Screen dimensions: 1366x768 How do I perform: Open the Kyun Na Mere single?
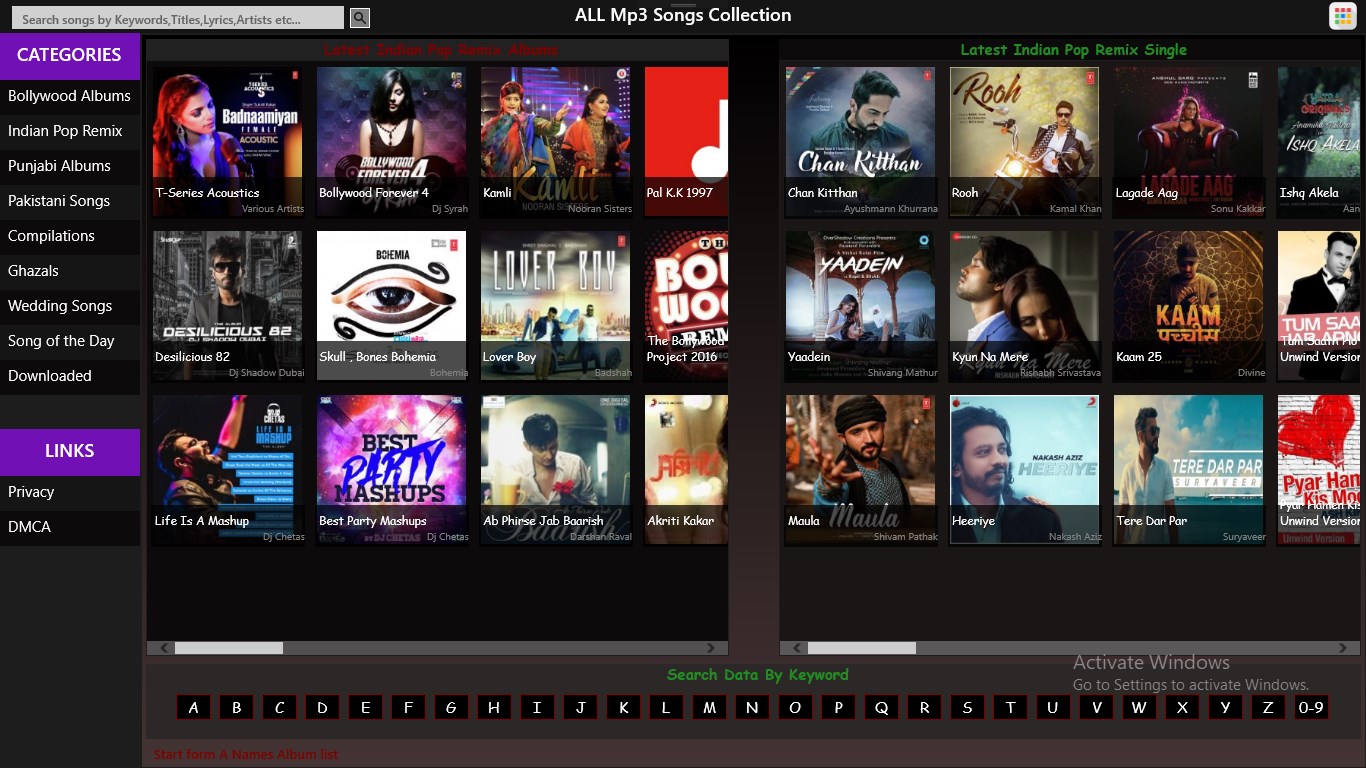point(1024,306)
